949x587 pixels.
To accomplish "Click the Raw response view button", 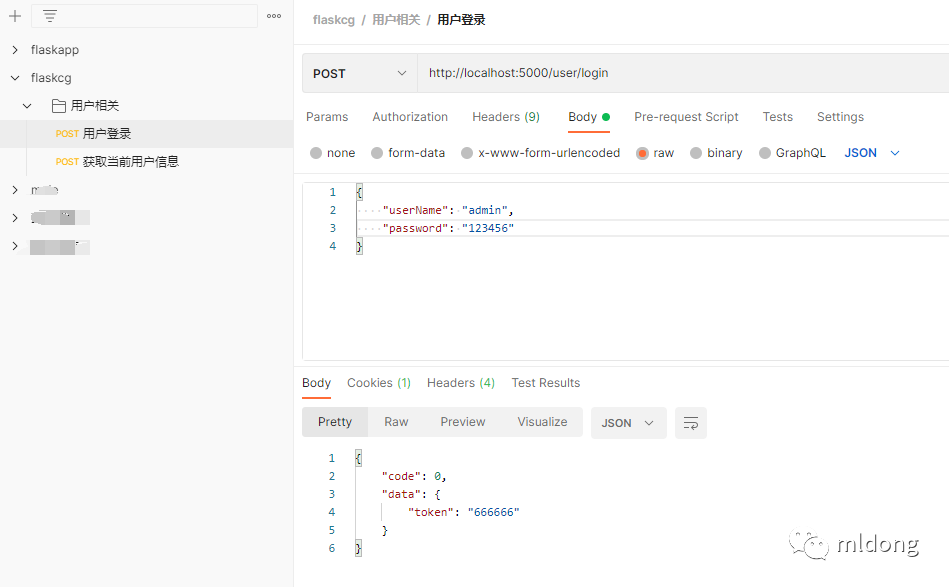I will tap(396, 422).
